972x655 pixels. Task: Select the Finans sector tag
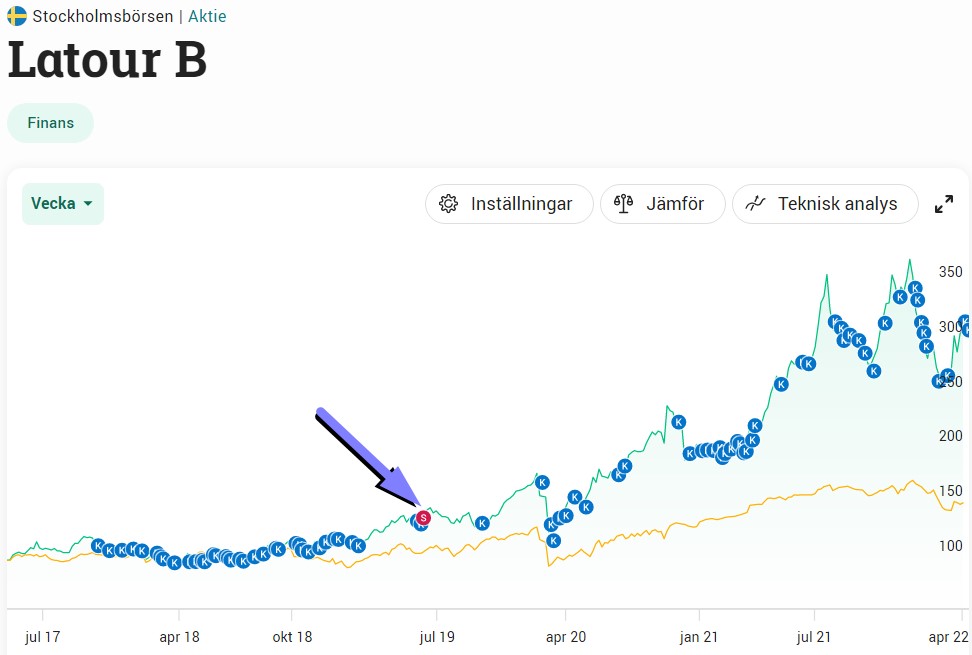point(50,123)
